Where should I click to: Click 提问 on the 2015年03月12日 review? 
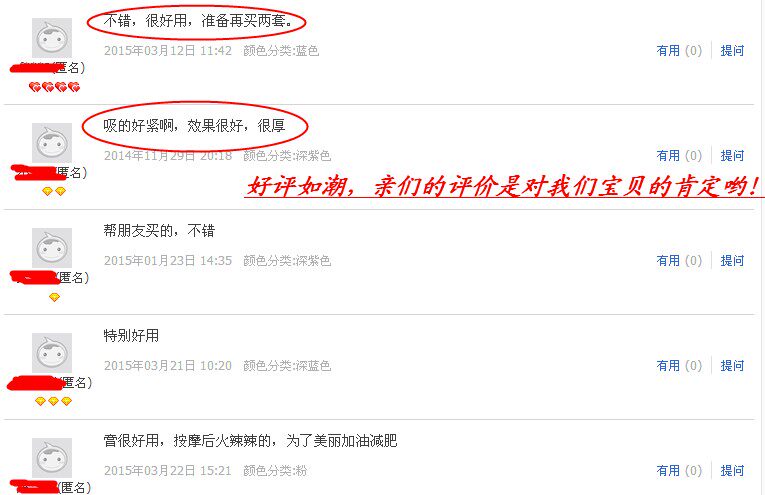click(732, 51)
